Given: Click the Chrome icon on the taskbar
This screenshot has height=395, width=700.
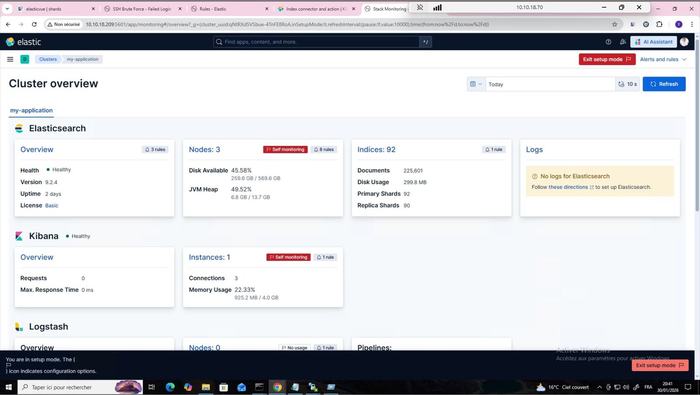Looking at the screenshot, I should pos(277,387).
